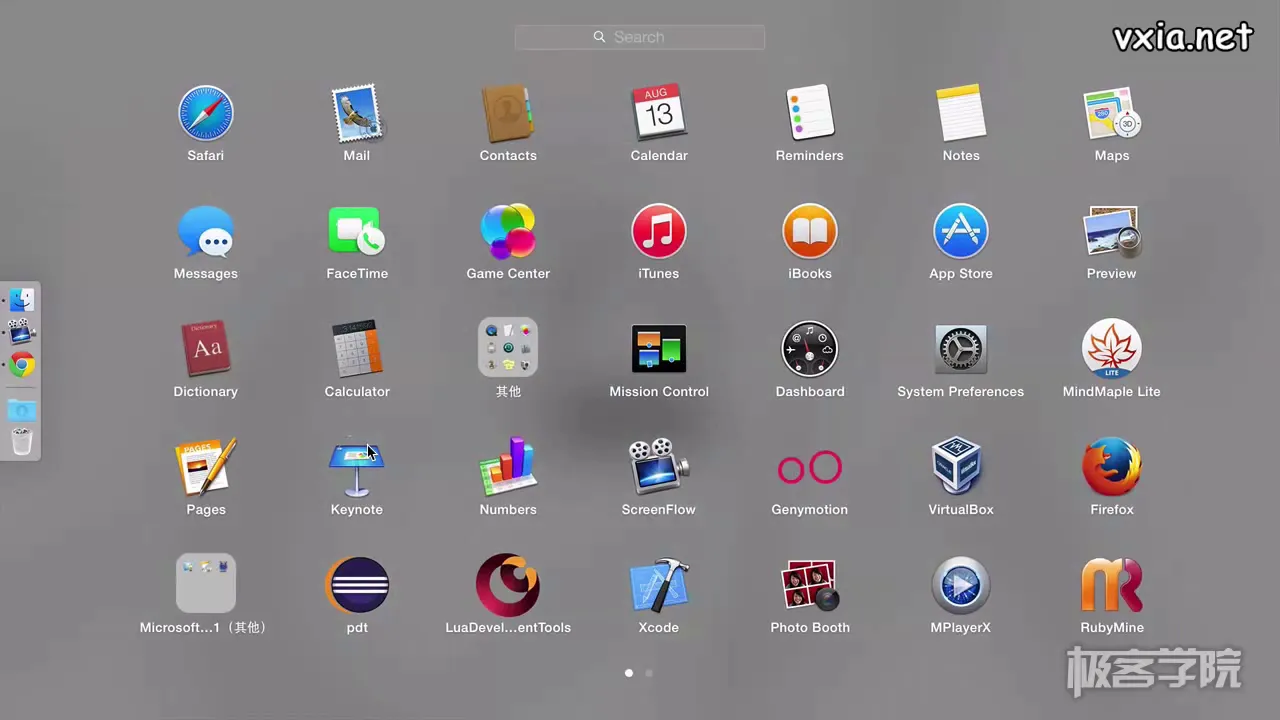Open the blue folder in the Dock
The width and height of the screenshot is (1280, 720).
22,410
